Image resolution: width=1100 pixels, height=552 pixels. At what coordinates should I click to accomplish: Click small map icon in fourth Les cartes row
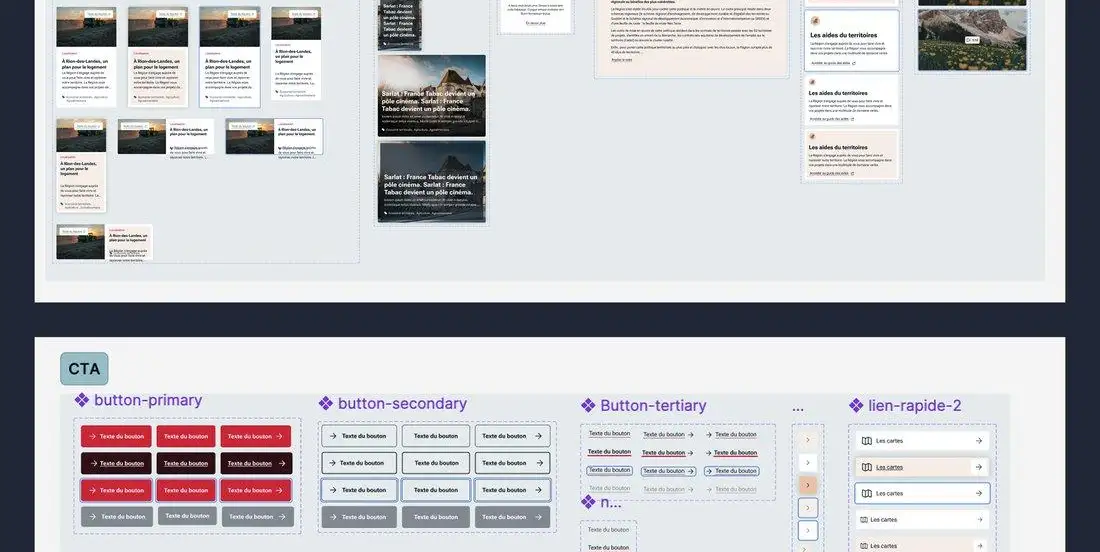(x=864, y=520)
